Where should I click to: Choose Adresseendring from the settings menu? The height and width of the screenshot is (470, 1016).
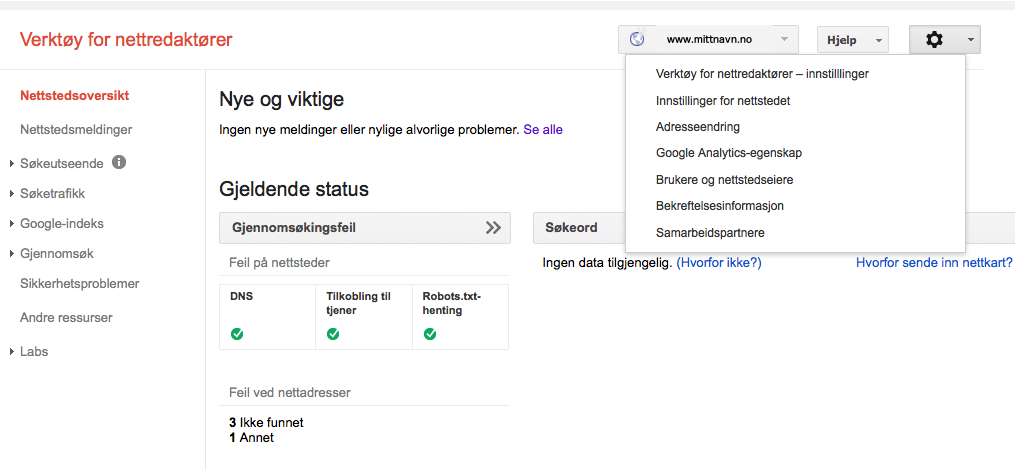pos(698,127)
